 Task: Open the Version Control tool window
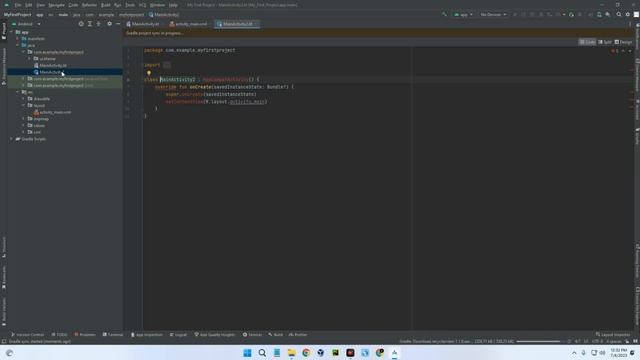point(27,335)
